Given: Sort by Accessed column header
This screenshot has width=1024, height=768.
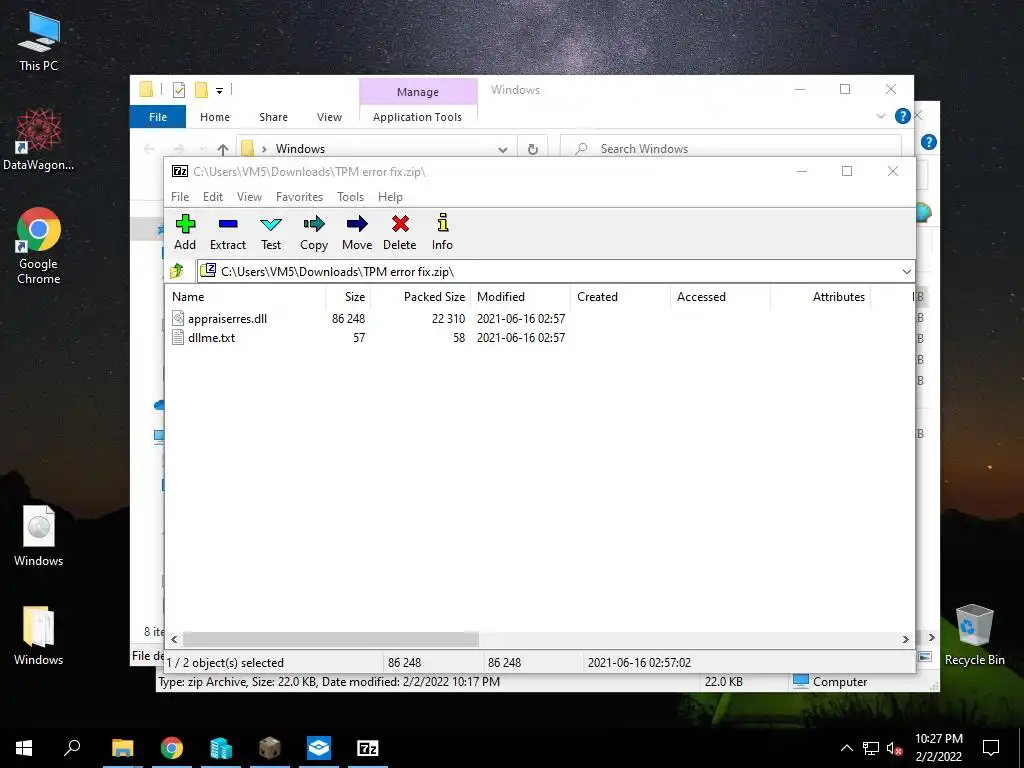Looking at the screenshot, I should point(720,296).
